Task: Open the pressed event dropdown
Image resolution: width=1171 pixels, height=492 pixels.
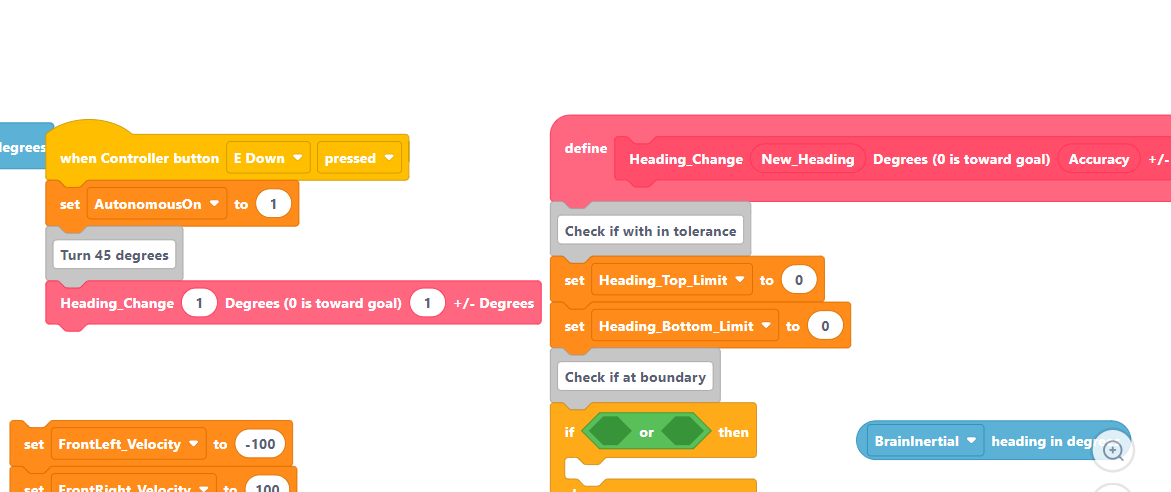Action: tap(359, 158)
